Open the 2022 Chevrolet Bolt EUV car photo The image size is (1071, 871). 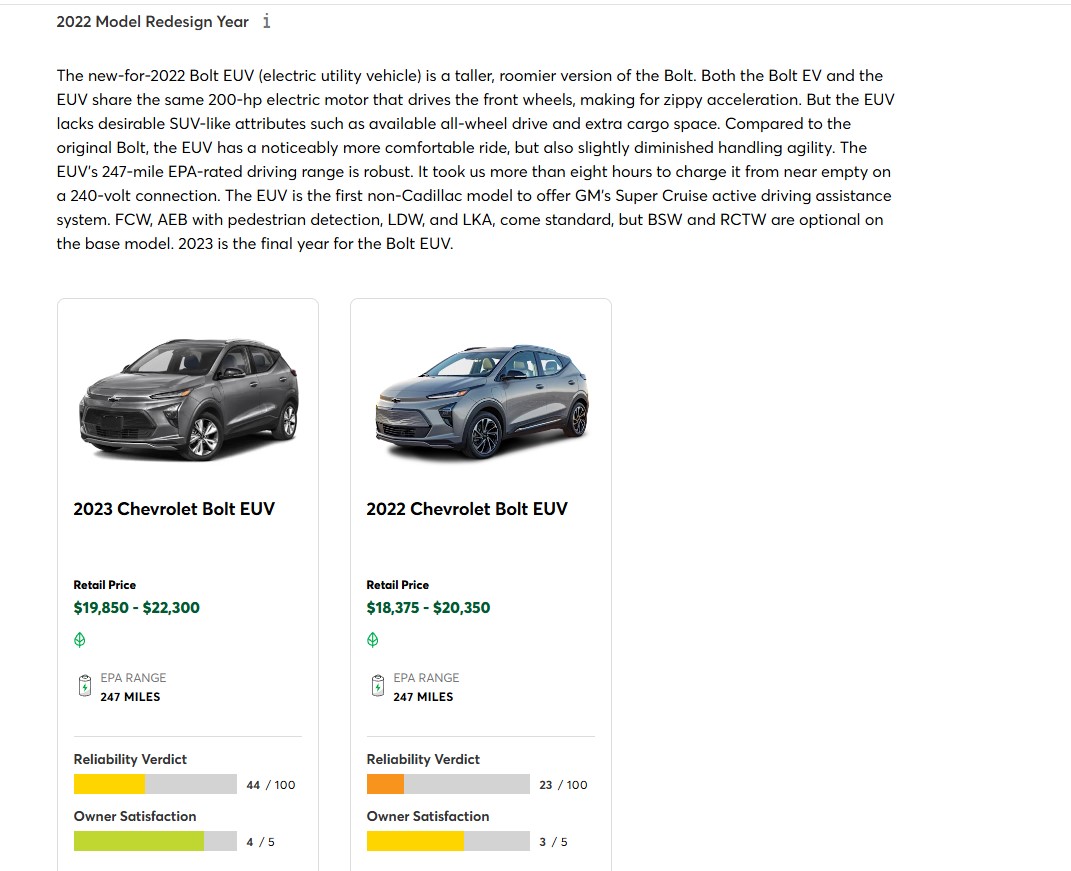482,401
